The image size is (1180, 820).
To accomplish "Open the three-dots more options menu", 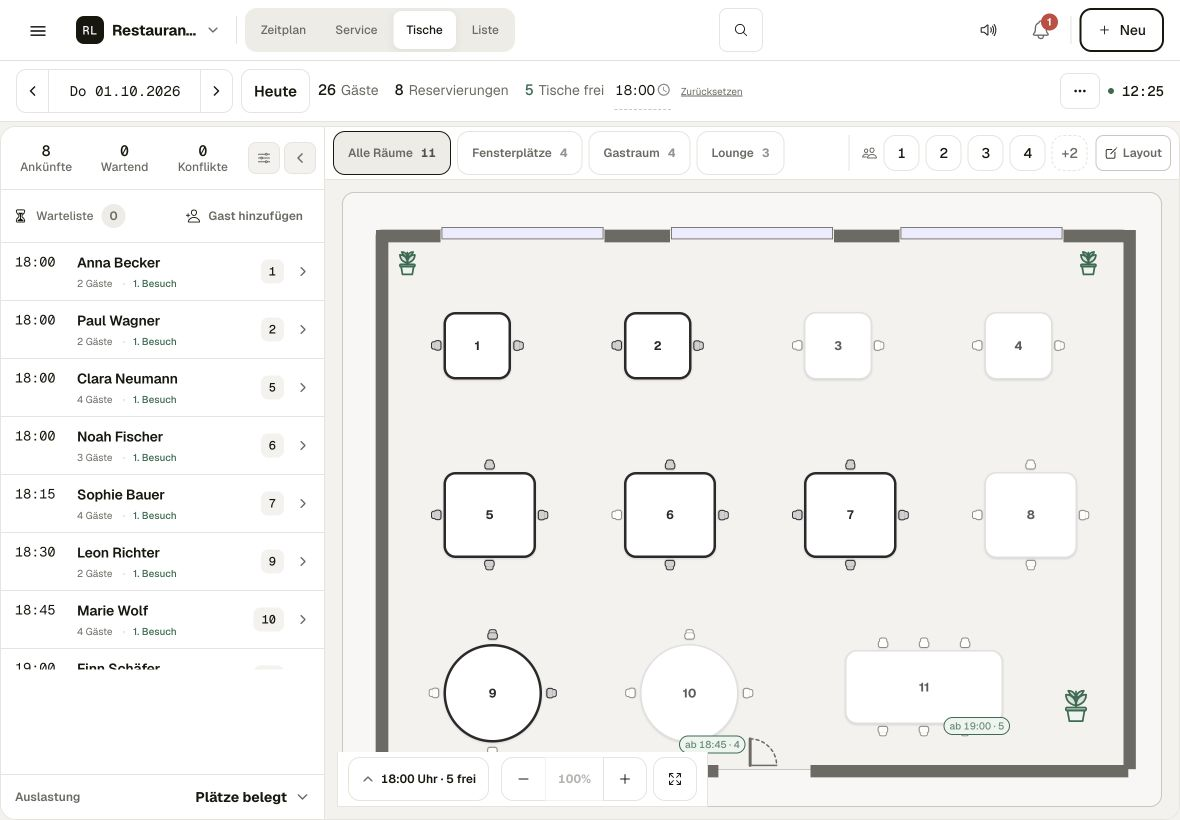I will pyautogui.click(x=1080, y=91).
